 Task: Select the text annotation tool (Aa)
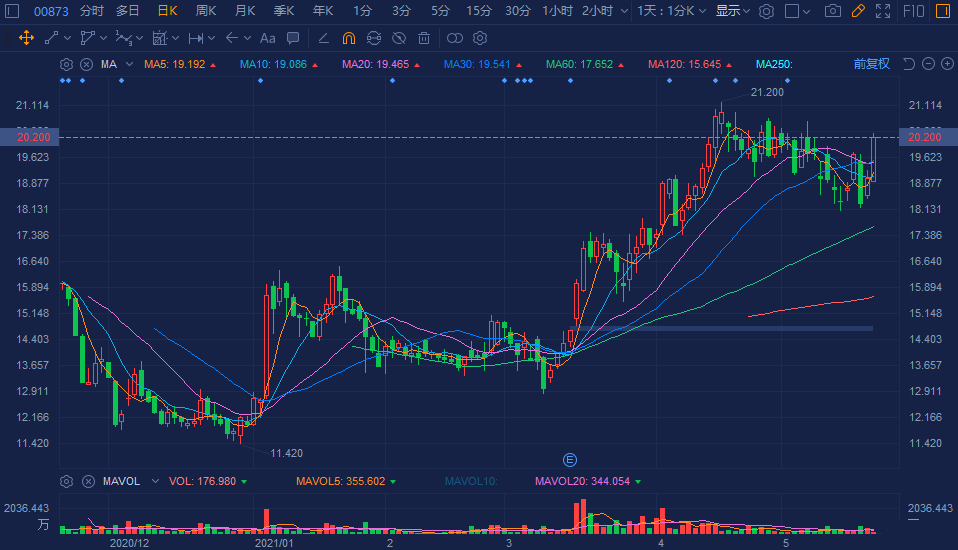[x=267, y=38]
